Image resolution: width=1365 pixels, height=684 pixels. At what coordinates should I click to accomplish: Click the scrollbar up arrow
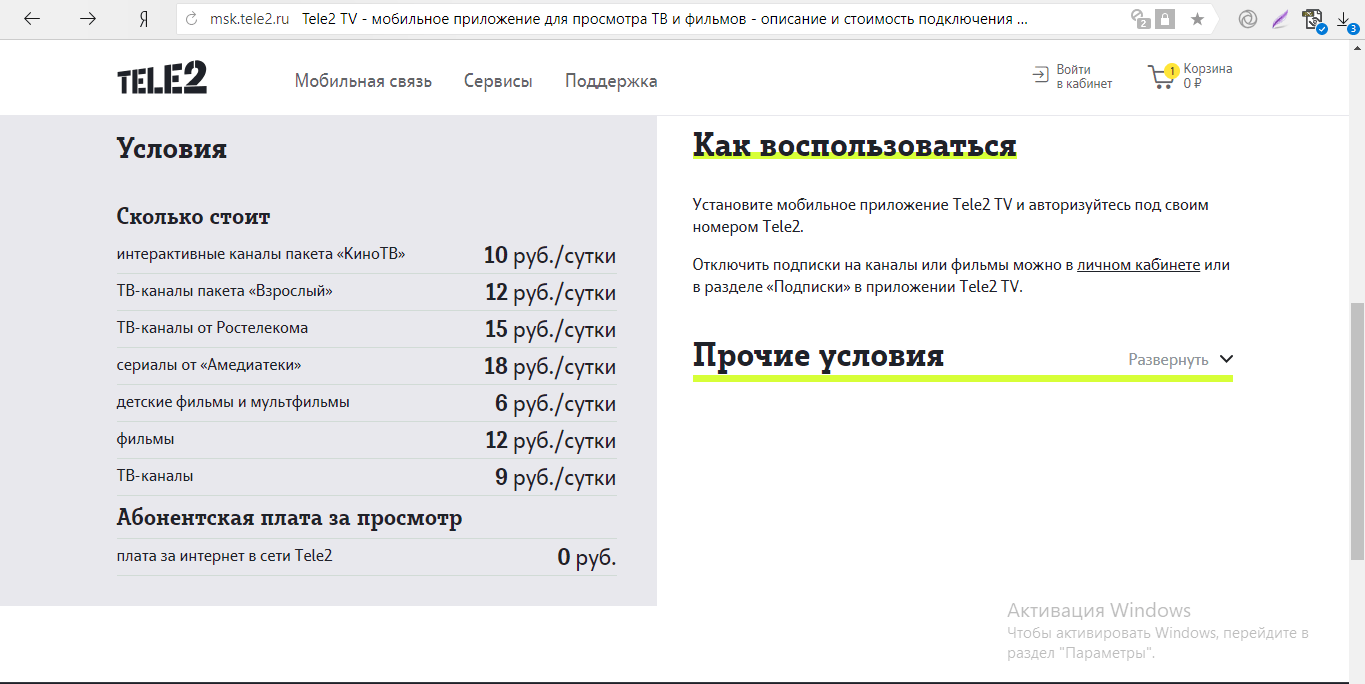click(1357, 48)
